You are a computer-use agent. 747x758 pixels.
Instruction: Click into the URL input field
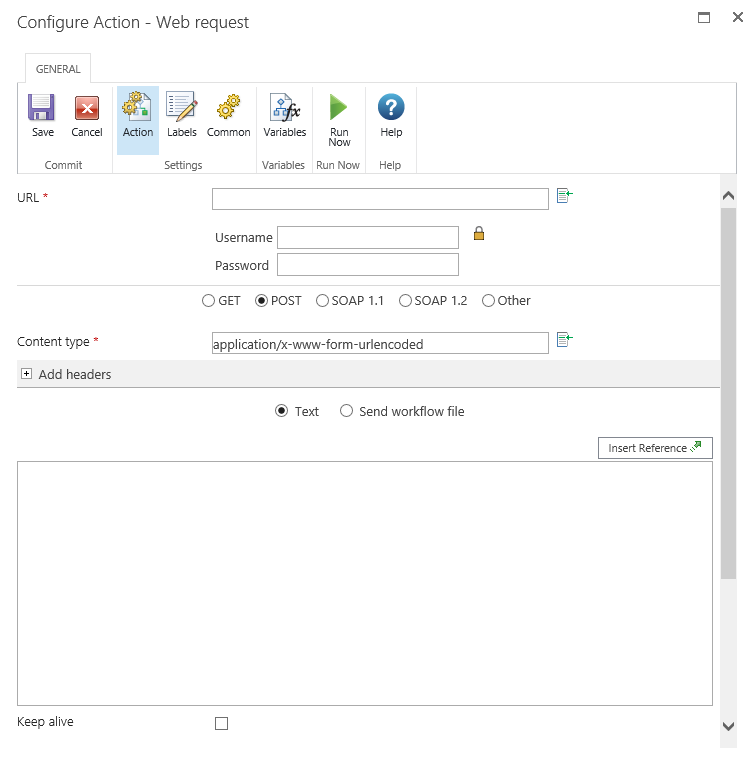pos(380,199)
